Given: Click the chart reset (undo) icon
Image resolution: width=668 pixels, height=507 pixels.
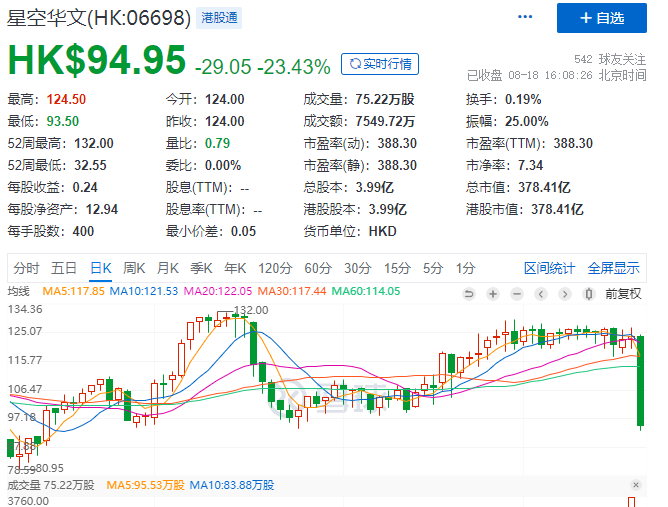Looking at the screenshot, I should point(468,292).
